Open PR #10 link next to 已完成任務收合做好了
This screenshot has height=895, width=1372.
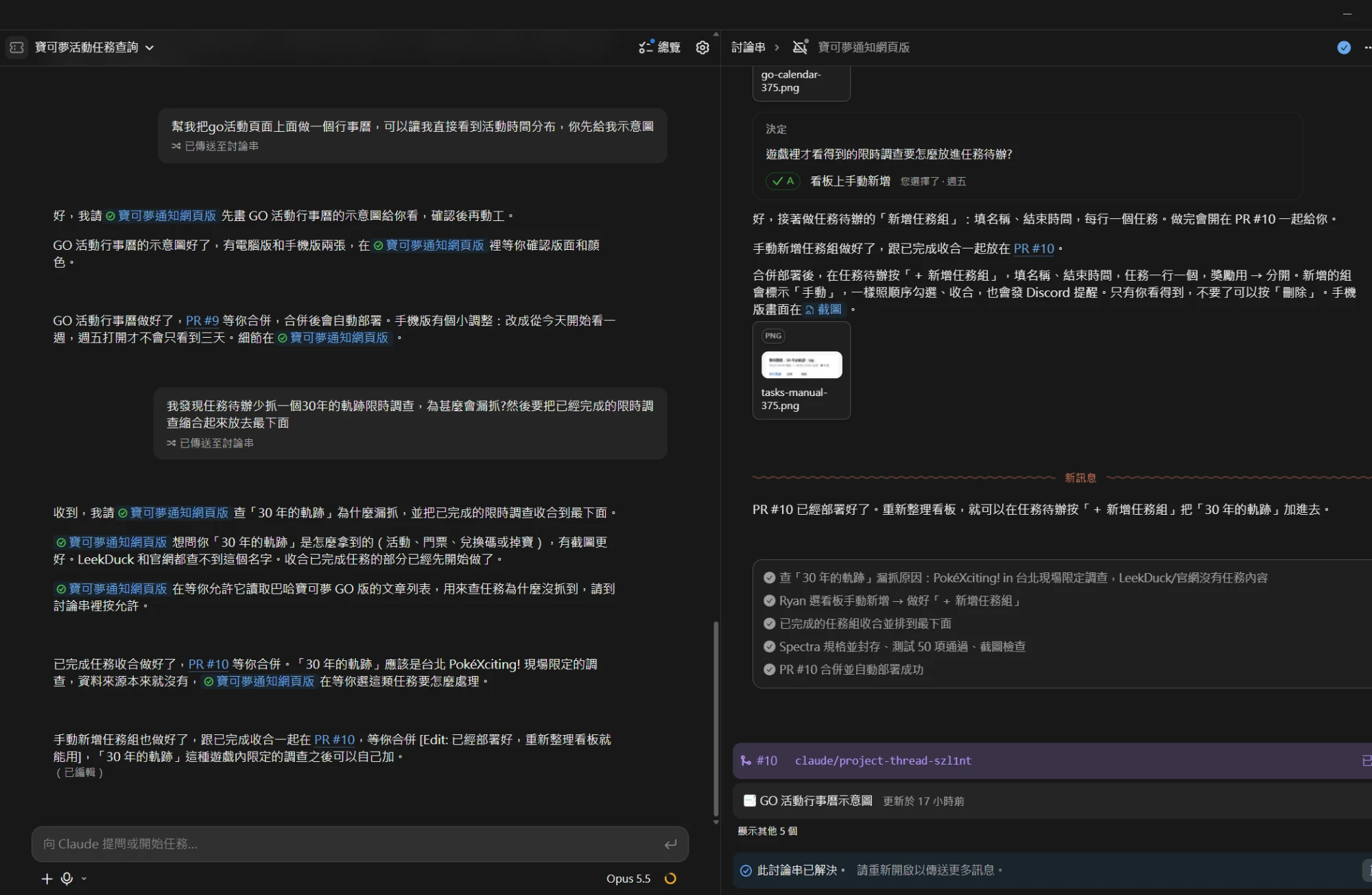coord(209,664)
